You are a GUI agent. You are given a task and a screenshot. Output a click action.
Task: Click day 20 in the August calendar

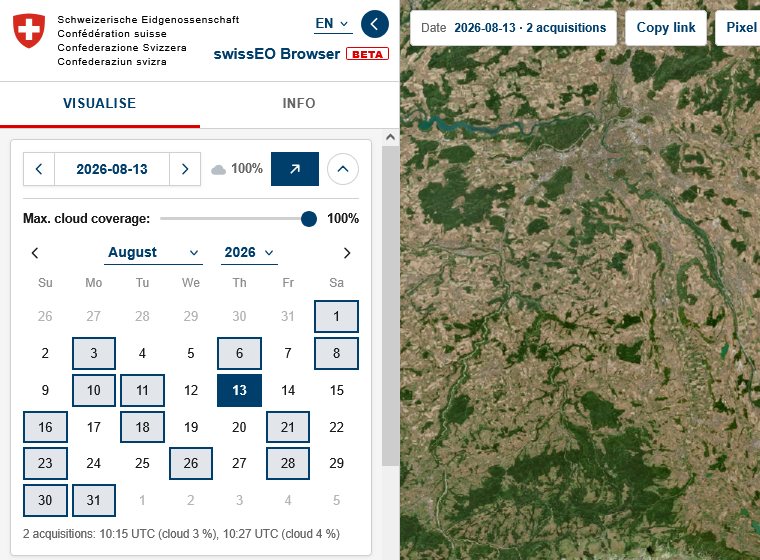pos(239,427)
